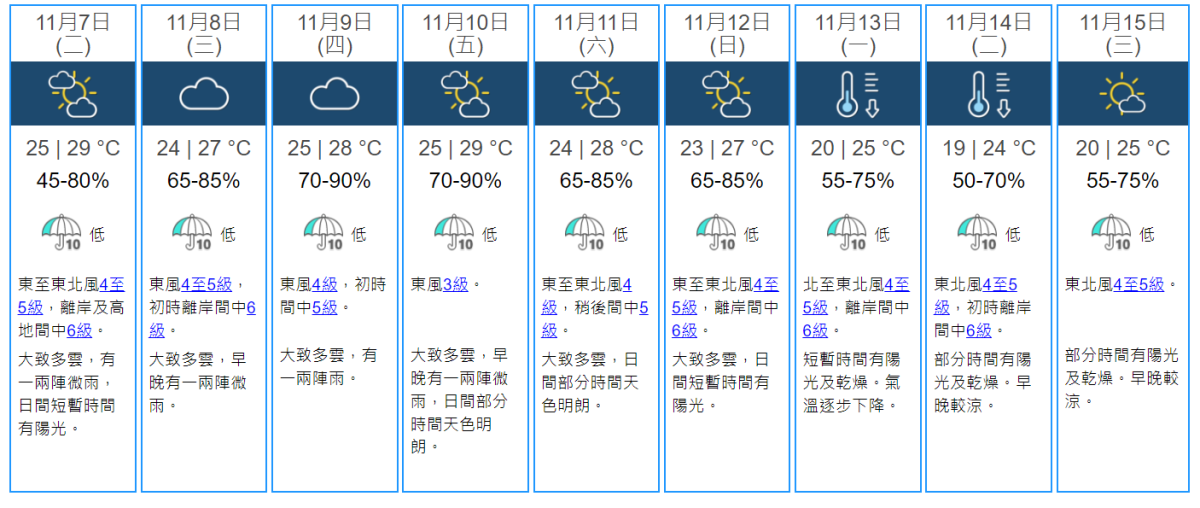
Task: Select the 11月7日 (二) date header
Action: 72,32
